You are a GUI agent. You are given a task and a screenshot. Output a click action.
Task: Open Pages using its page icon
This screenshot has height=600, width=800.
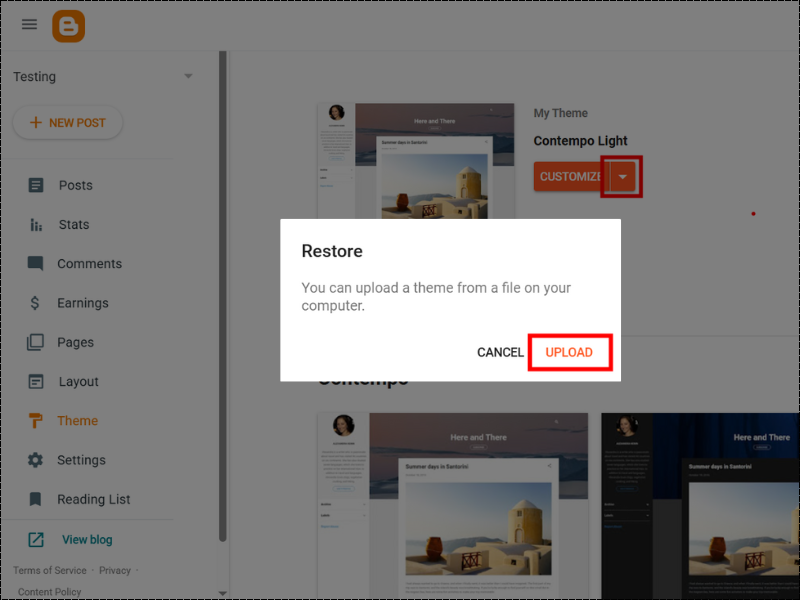37,342
